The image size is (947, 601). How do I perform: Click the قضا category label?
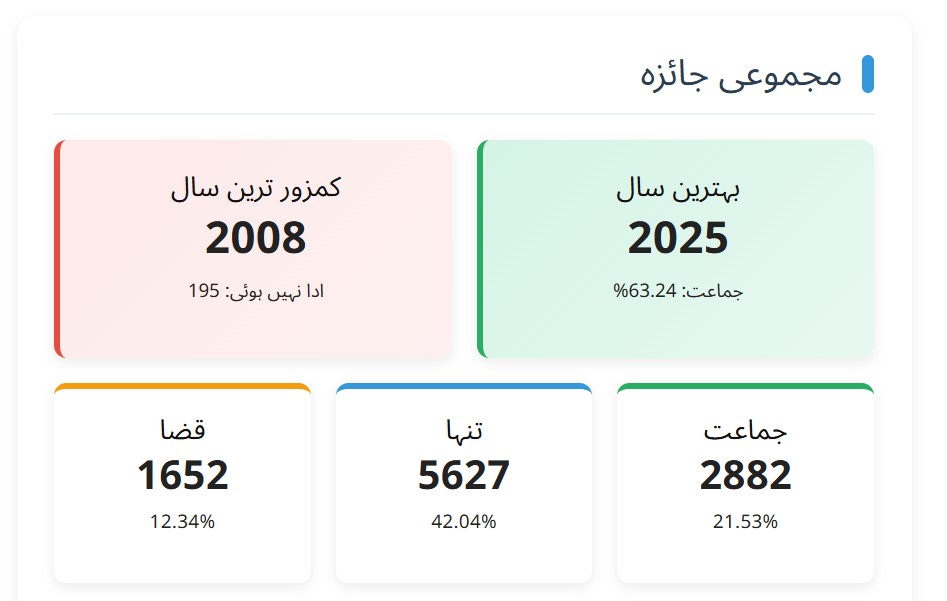coord(183,429)
